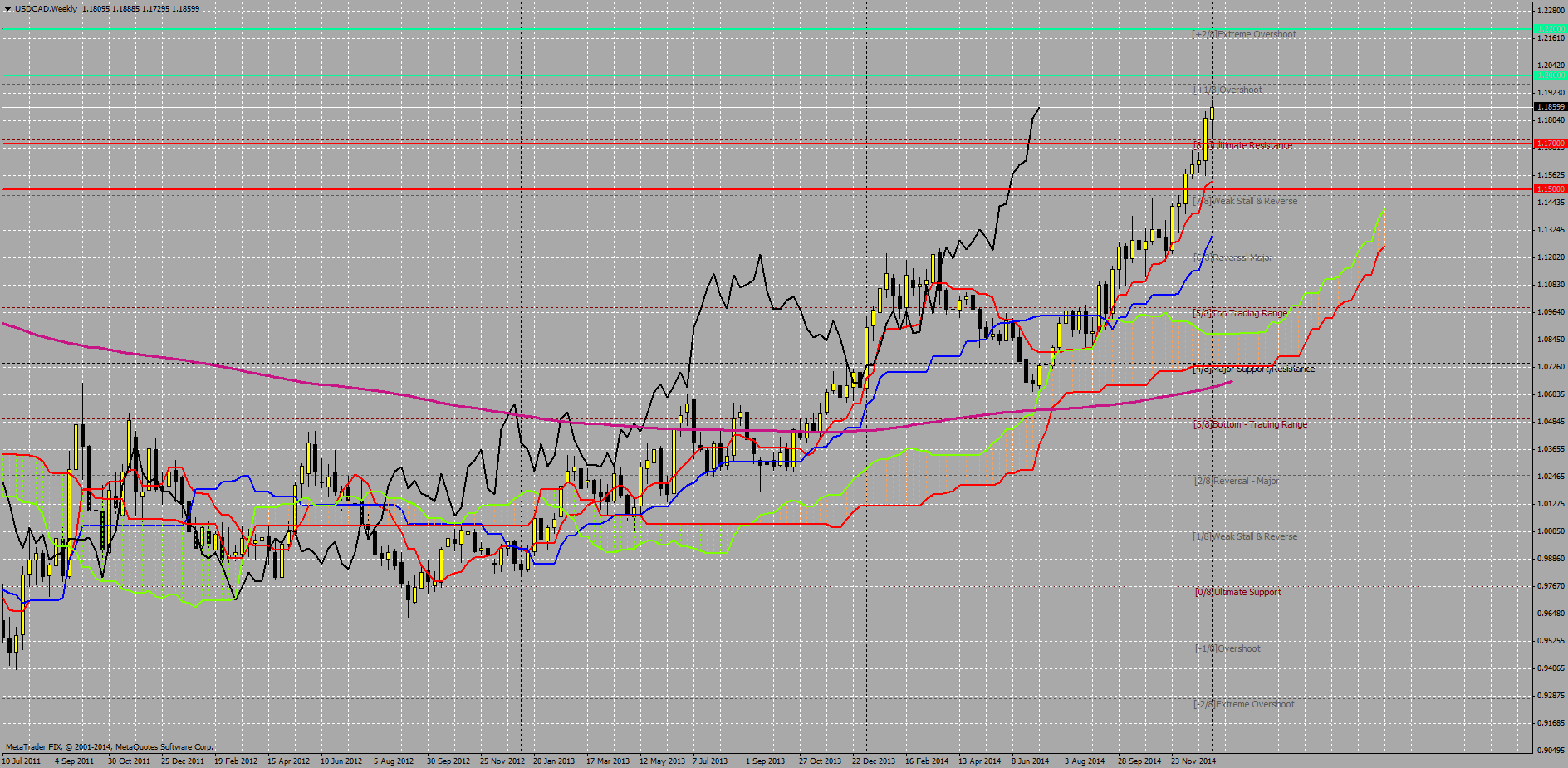
Task: Pick the 10 Jun 2012 date label
Action: coord(341,761)
